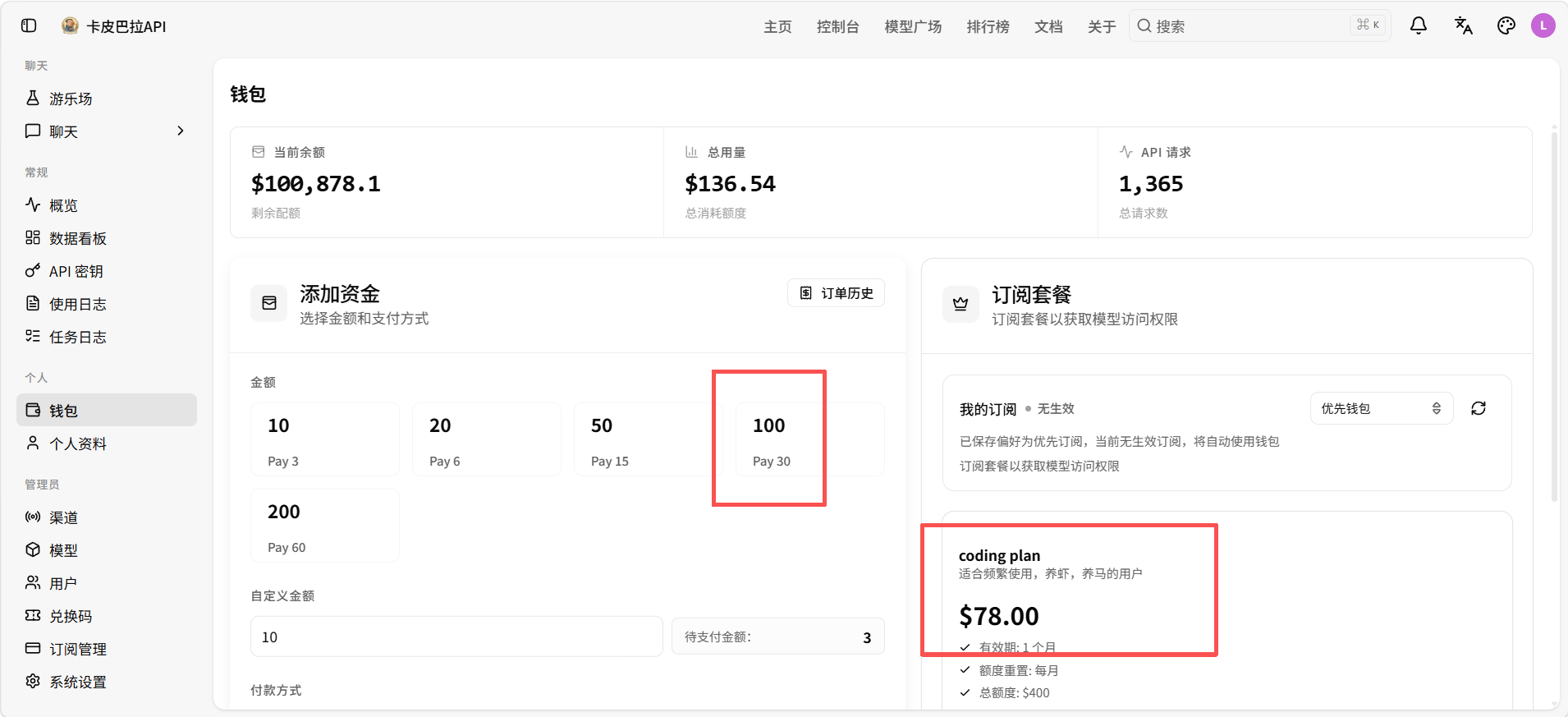
Task: Open 订单历史 order history
Action: tap(836, 293)
